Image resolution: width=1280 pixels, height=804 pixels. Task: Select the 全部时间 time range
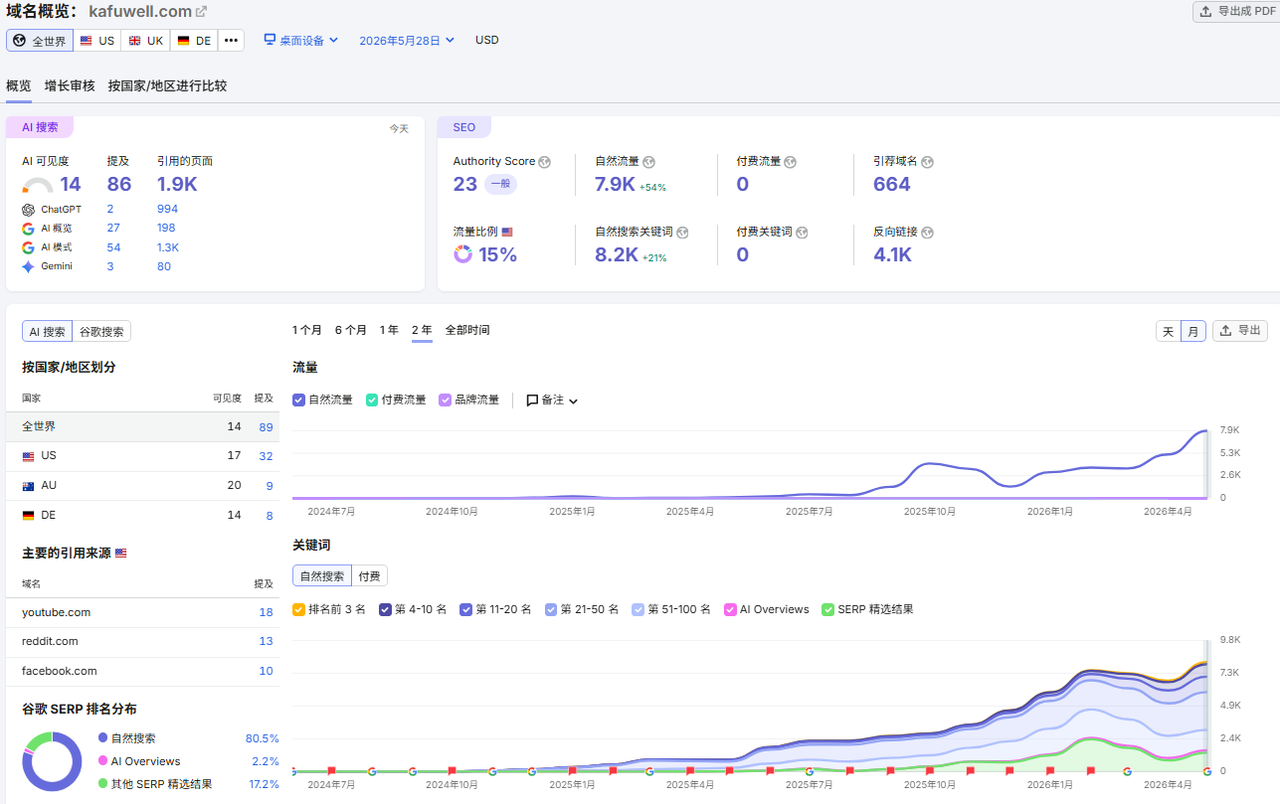point(468,330)
